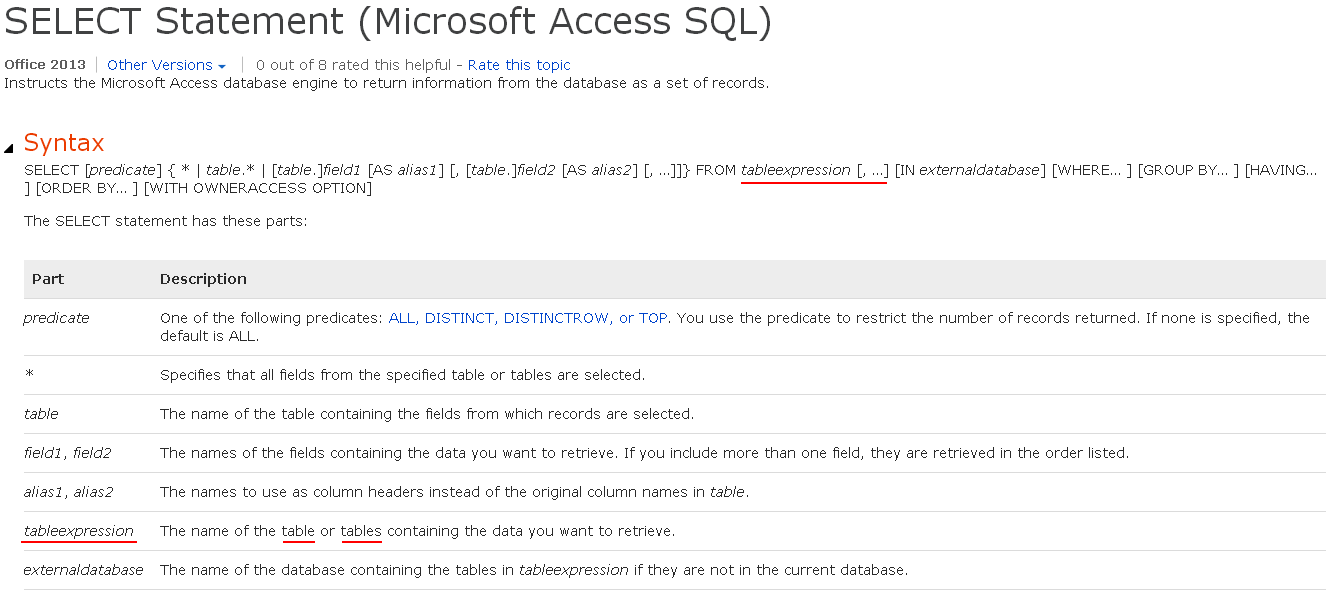
Task: Click the page title SELECT Statement
Action: [x=388, y=22]
